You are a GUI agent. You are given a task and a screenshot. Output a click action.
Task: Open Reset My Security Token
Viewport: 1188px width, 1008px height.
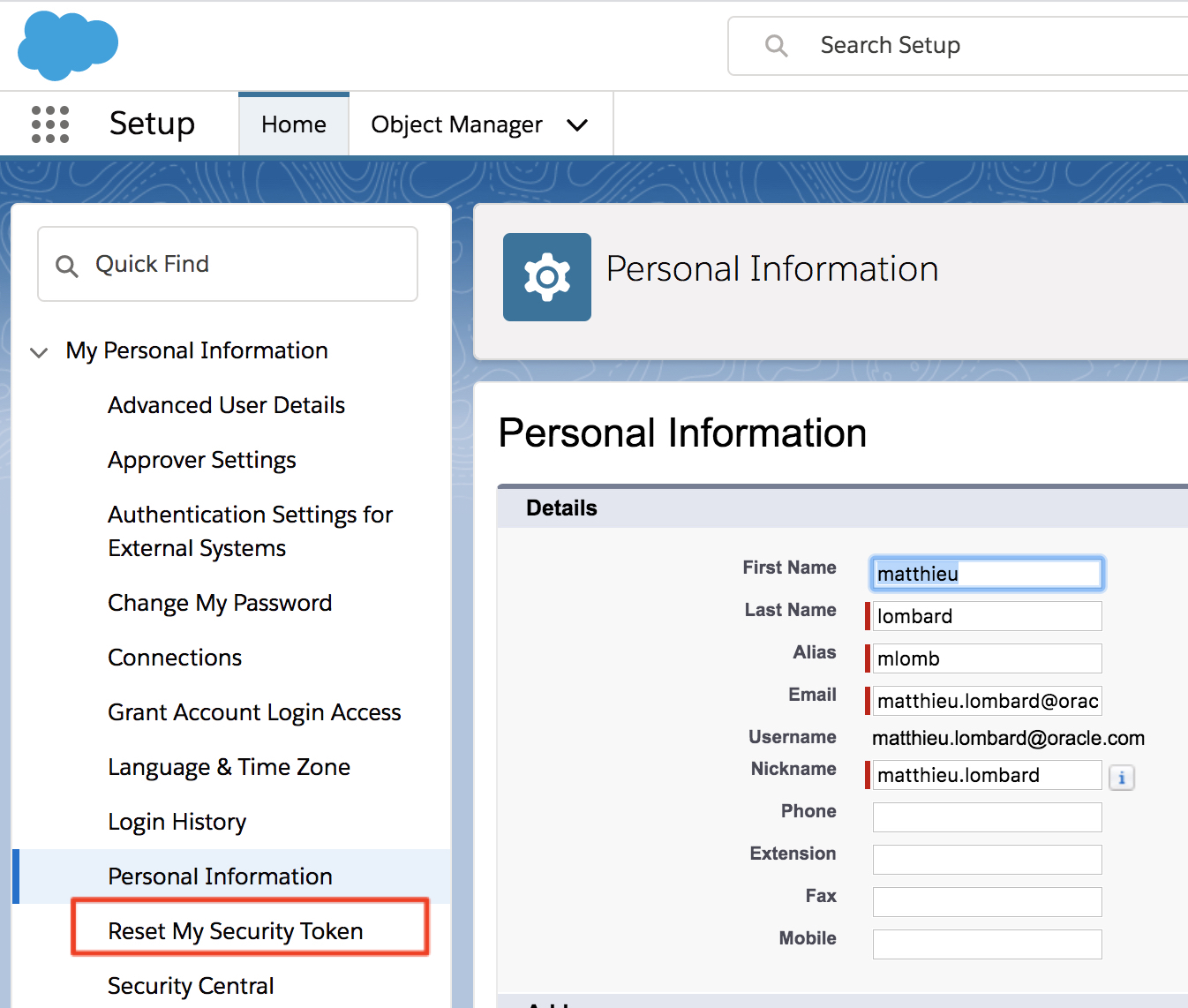(x=236, y=931)
